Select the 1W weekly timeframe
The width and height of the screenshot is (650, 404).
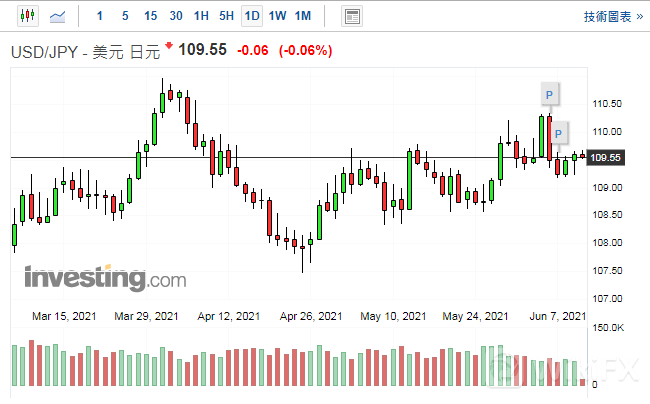[277, 16]
